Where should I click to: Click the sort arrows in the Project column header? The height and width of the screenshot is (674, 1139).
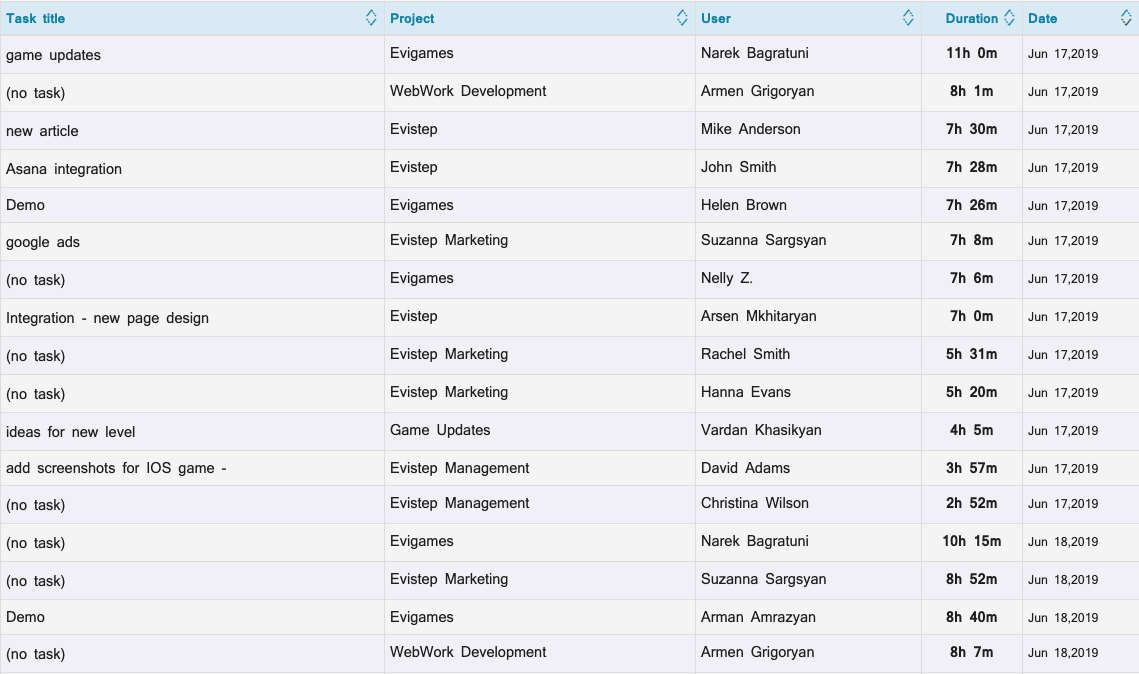[681, 18]
